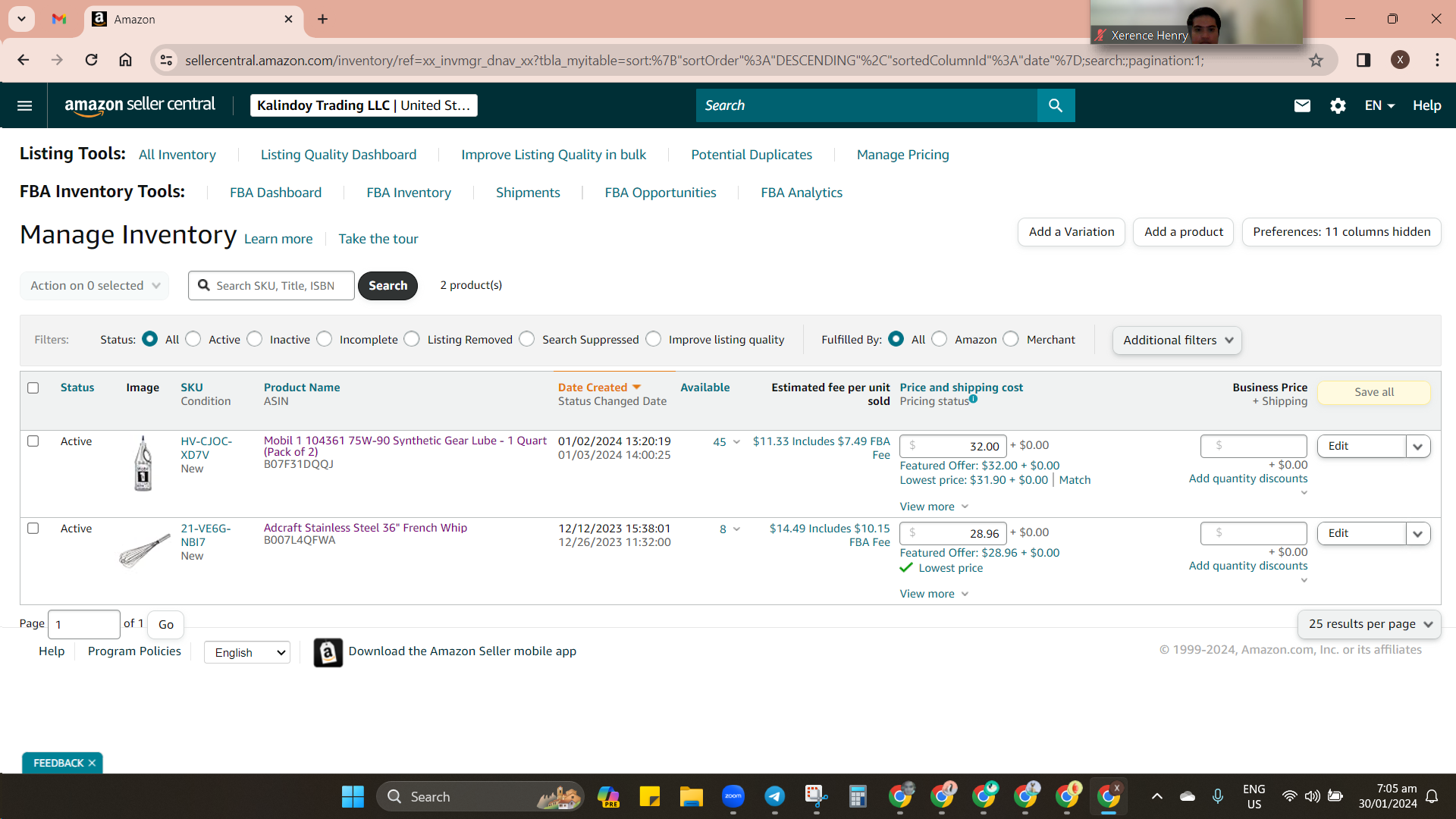Screen dimensions: 1456x819
Task: Expand the Additional filters dropdown
Action: [1177, 340]
